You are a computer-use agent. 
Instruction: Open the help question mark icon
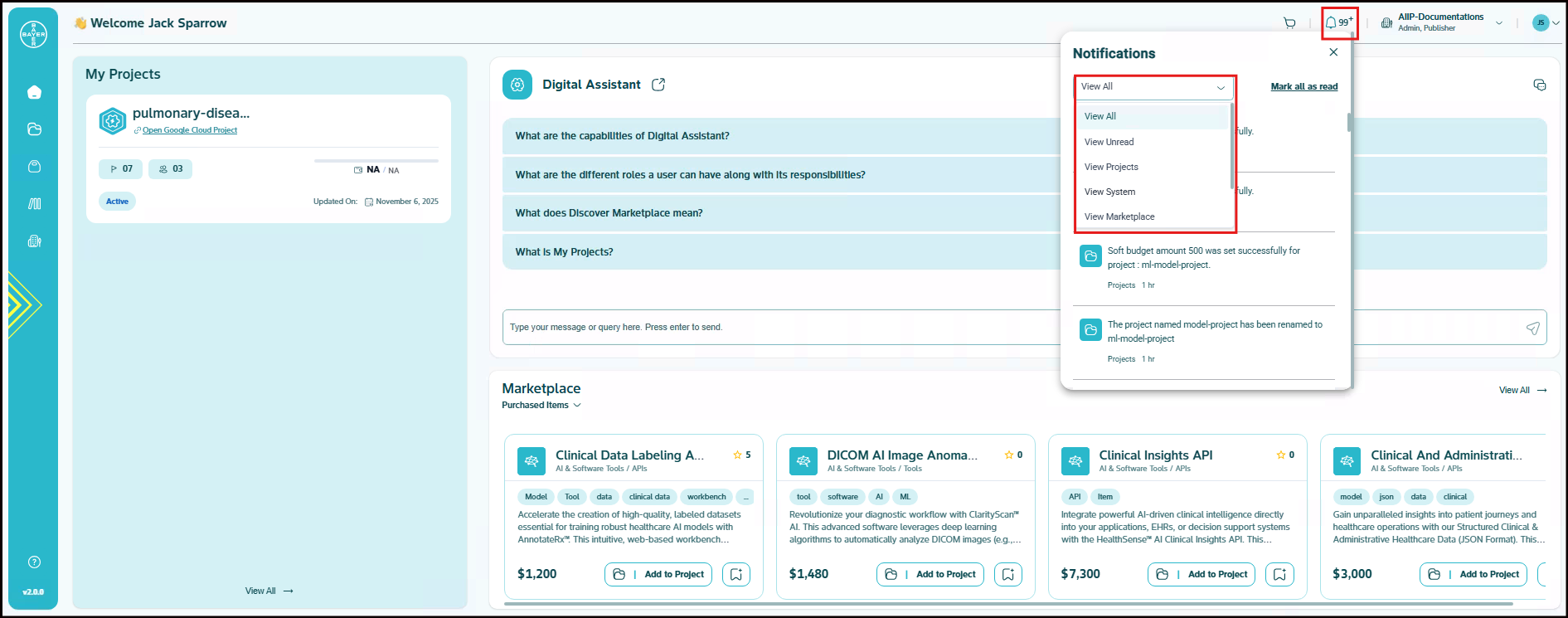[34, 562]
